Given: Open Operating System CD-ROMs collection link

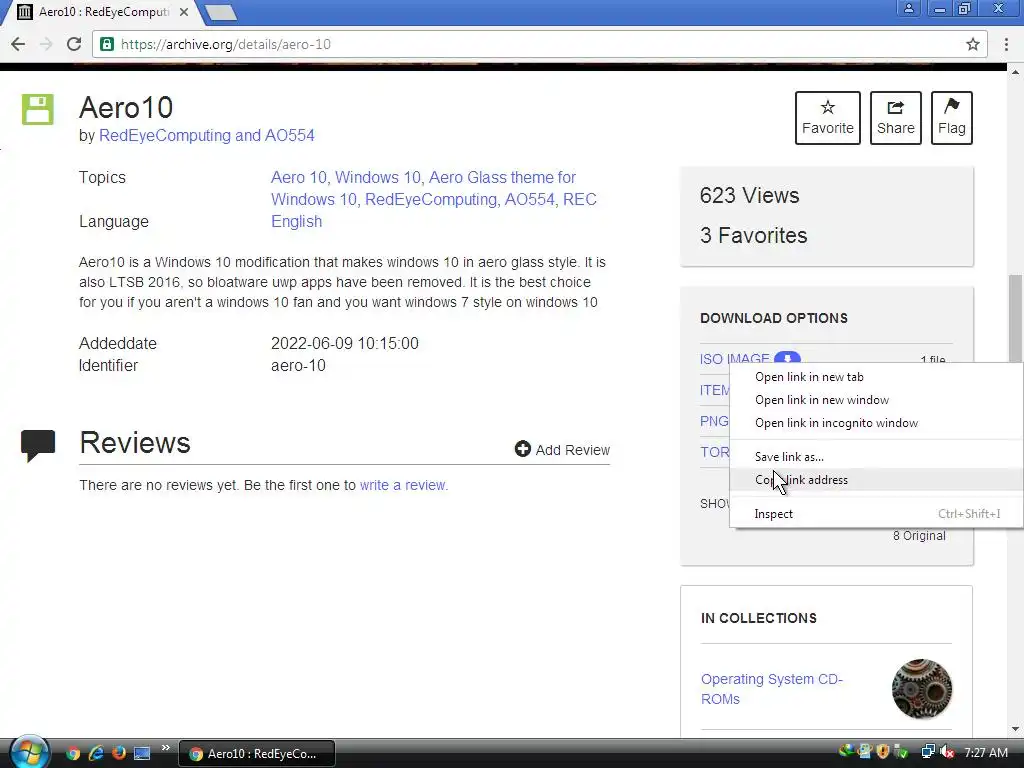Looking at the screenshot, I should tap(771, 688).
